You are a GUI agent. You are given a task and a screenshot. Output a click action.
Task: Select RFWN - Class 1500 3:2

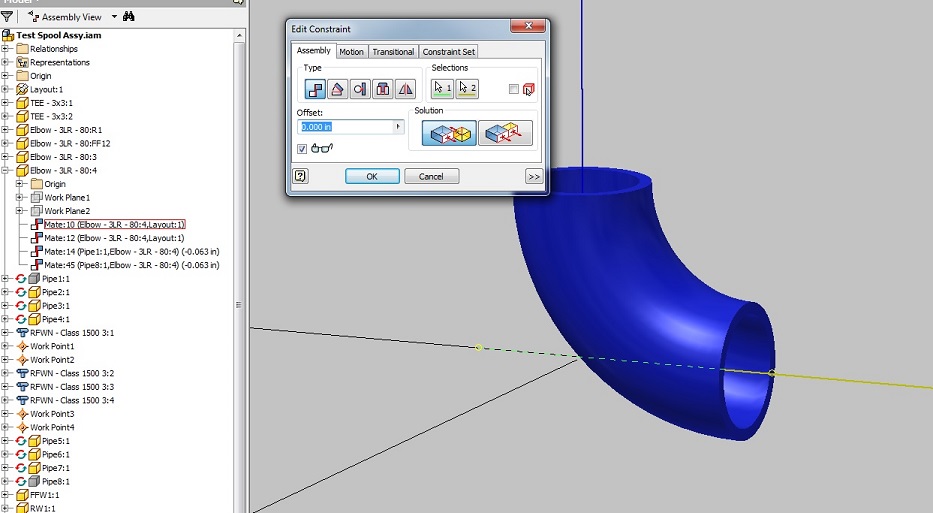72,373
